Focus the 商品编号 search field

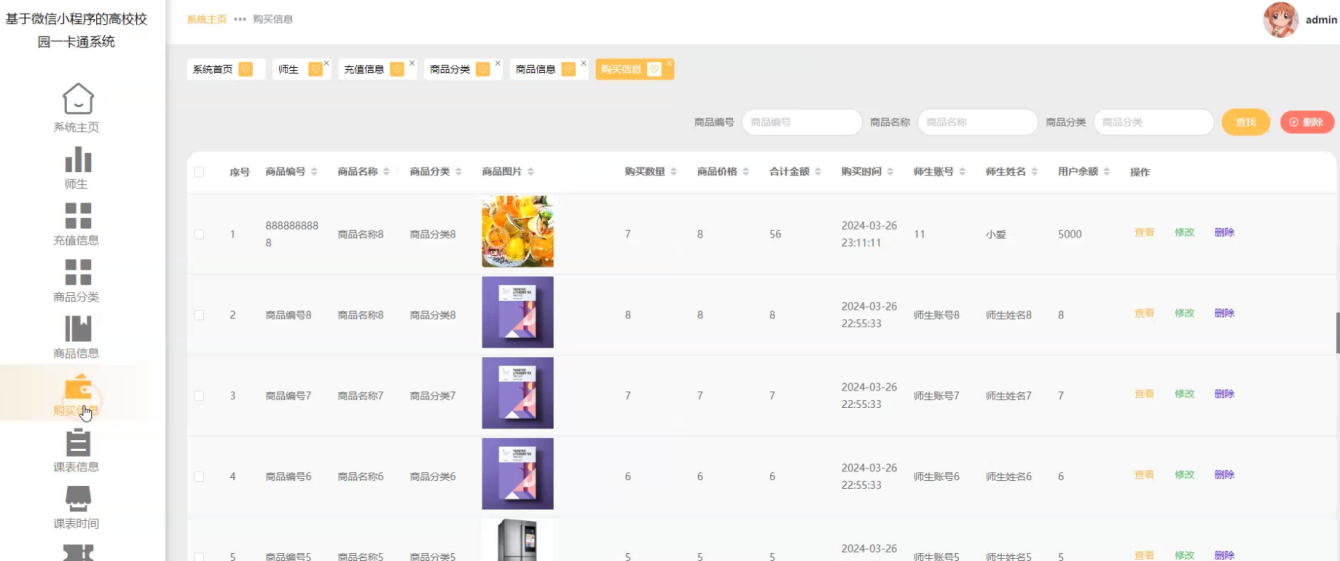pyautogui.click(x=802, y=122)
